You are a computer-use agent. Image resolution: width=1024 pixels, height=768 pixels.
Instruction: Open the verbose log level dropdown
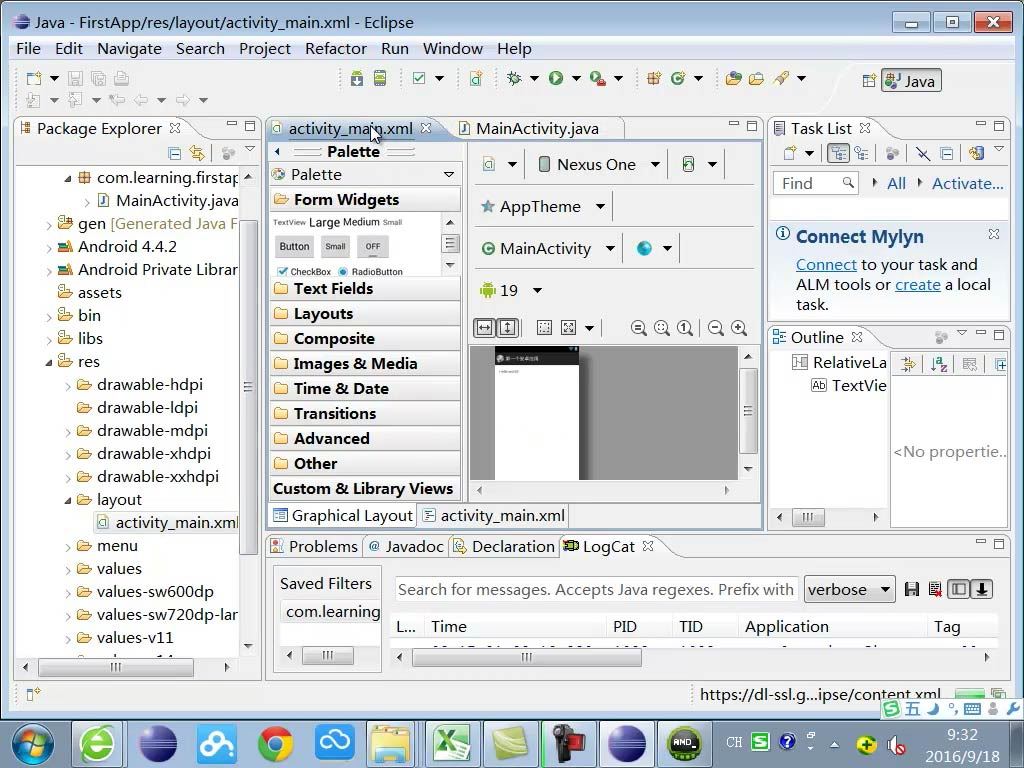(x=850, y=590)
